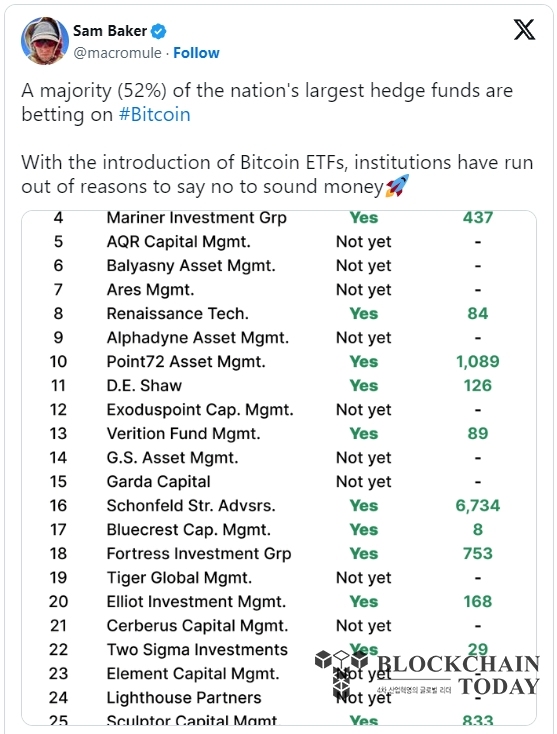Screen dimensions: 557x734
Task: Select the Fortress Investment Grp row
Action: tap(278, 554)
